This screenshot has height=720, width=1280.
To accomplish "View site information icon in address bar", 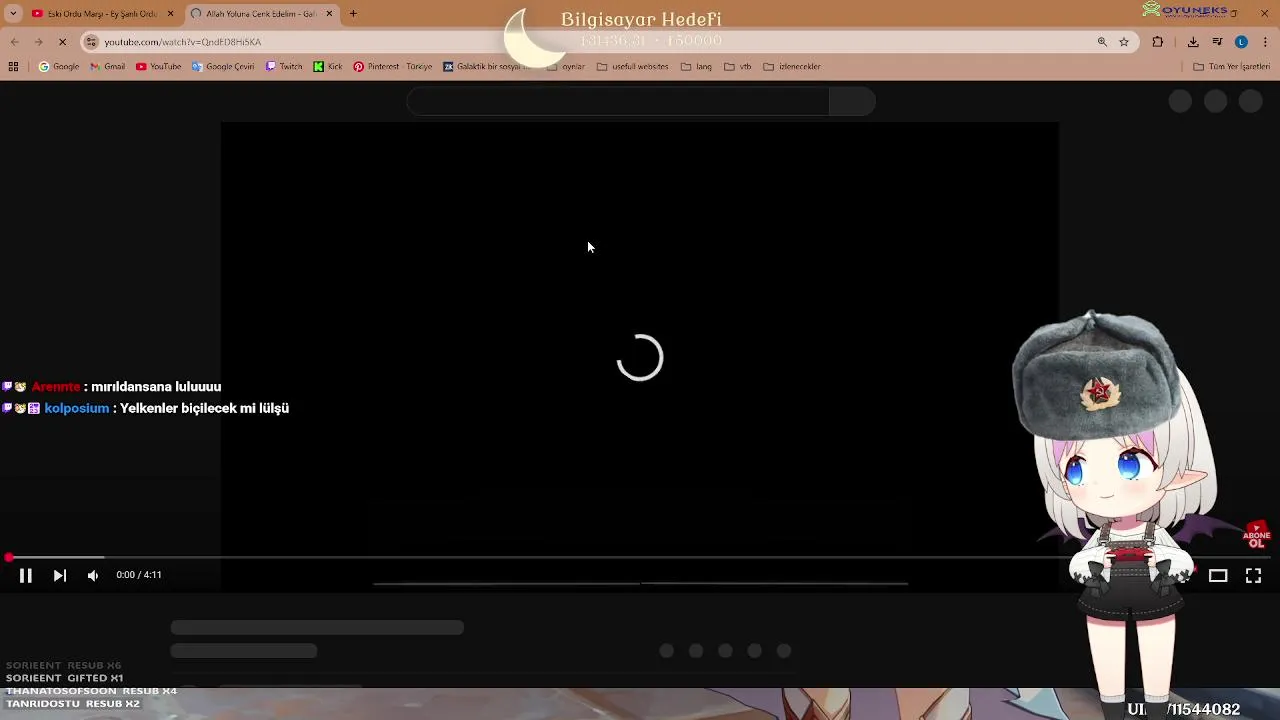I will [91, 42].
